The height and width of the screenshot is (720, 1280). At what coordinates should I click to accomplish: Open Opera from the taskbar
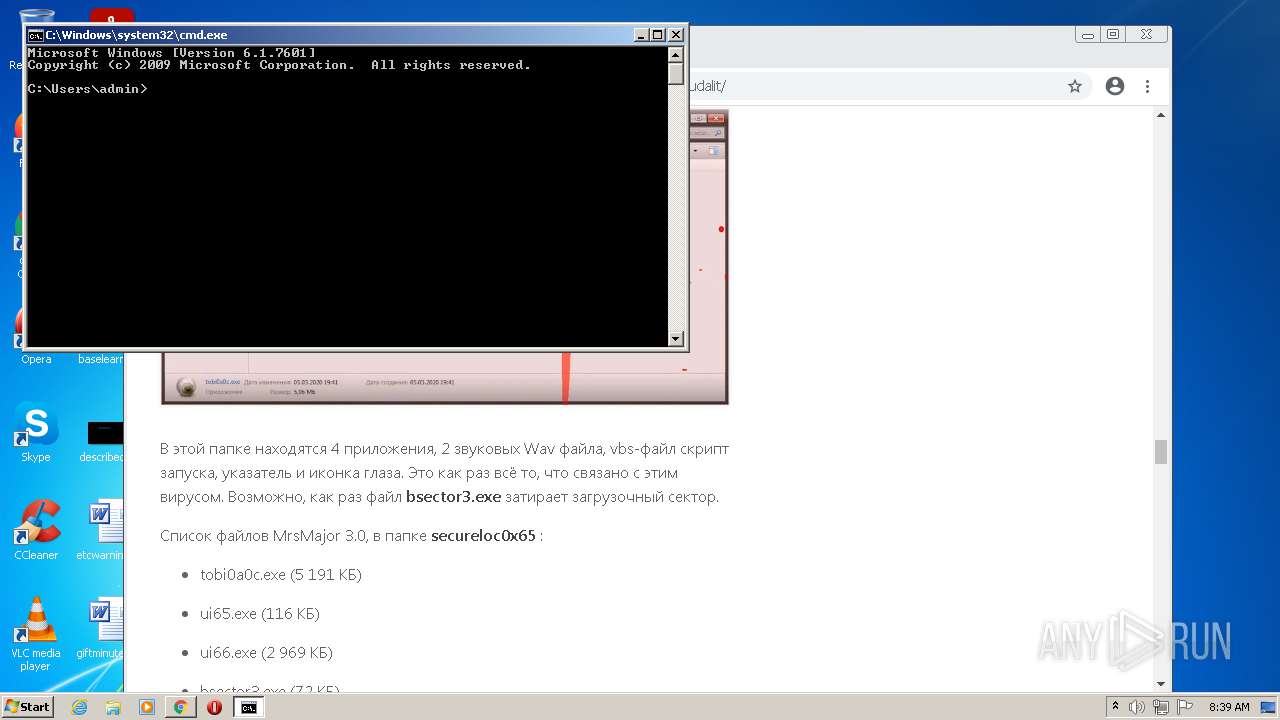coord(214,707)
